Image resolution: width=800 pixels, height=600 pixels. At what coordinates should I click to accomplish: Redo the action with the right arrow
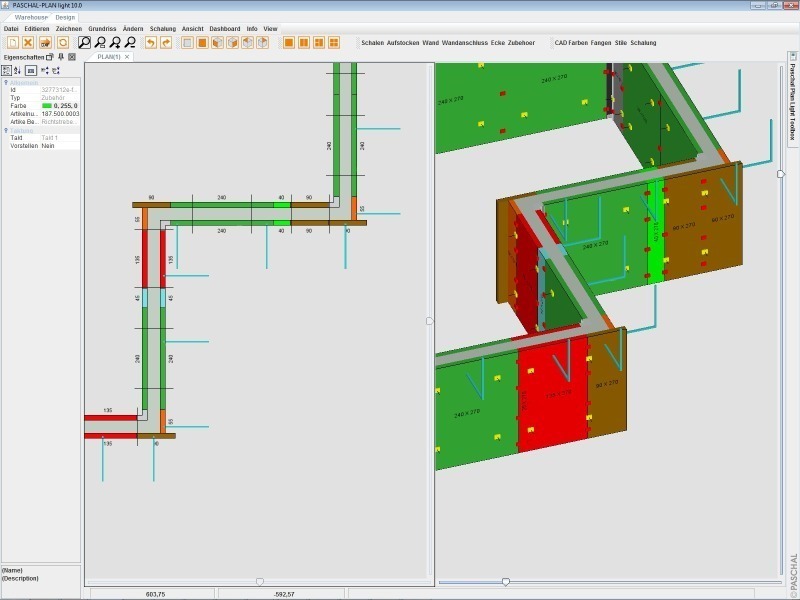(x=166, y=43)
